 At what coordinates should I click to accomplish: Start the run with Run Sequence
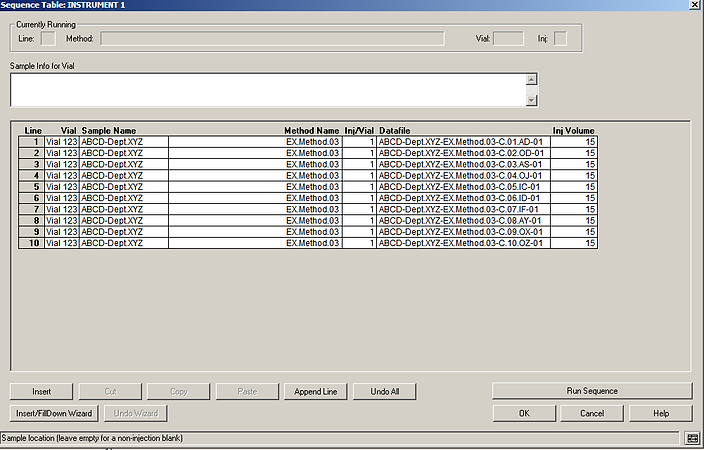pyautogui.click(x=592, y=391)
